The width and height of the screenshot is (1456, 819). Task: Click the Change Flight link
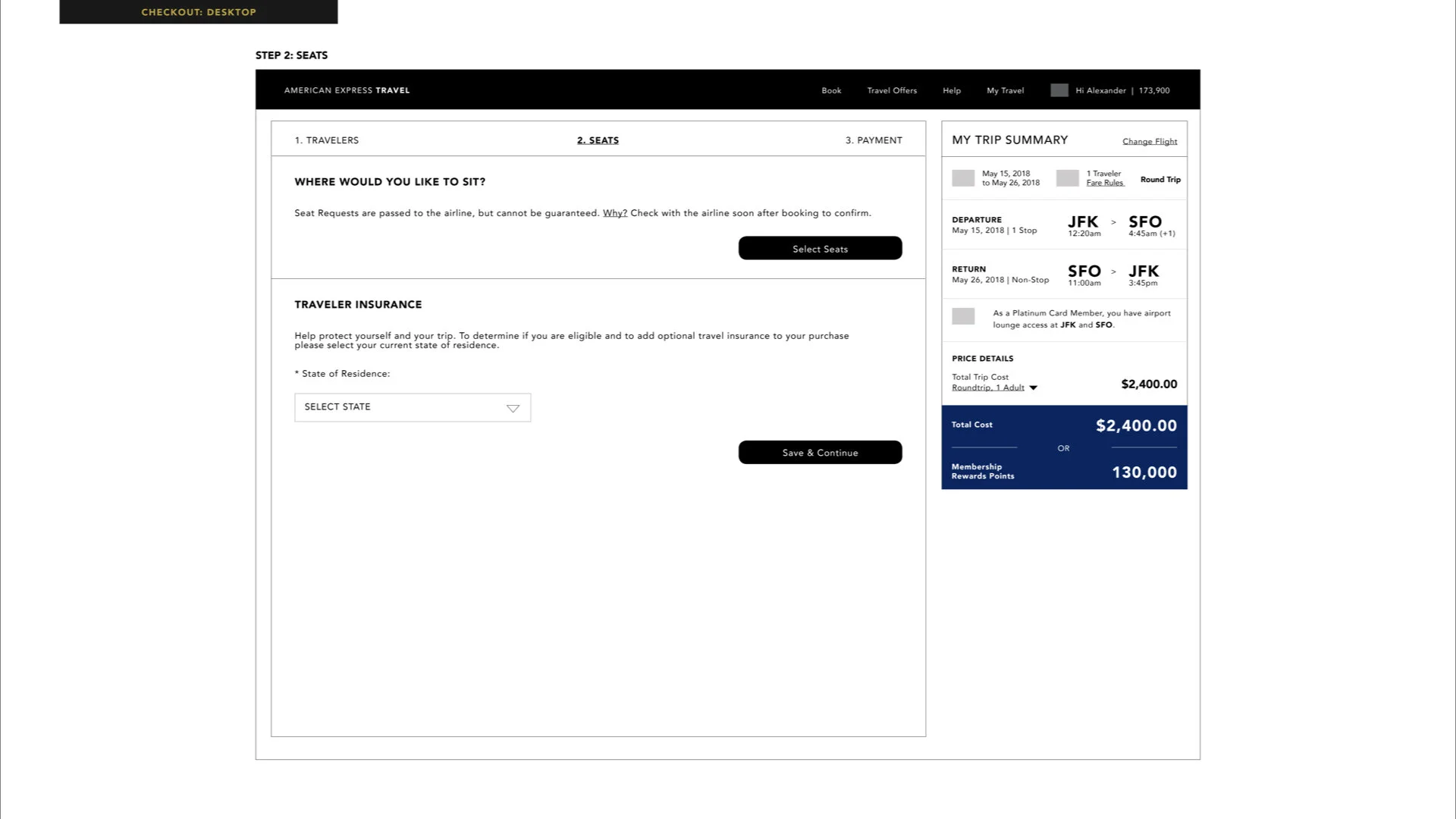pyautogui.click(x=1150, y=142)
